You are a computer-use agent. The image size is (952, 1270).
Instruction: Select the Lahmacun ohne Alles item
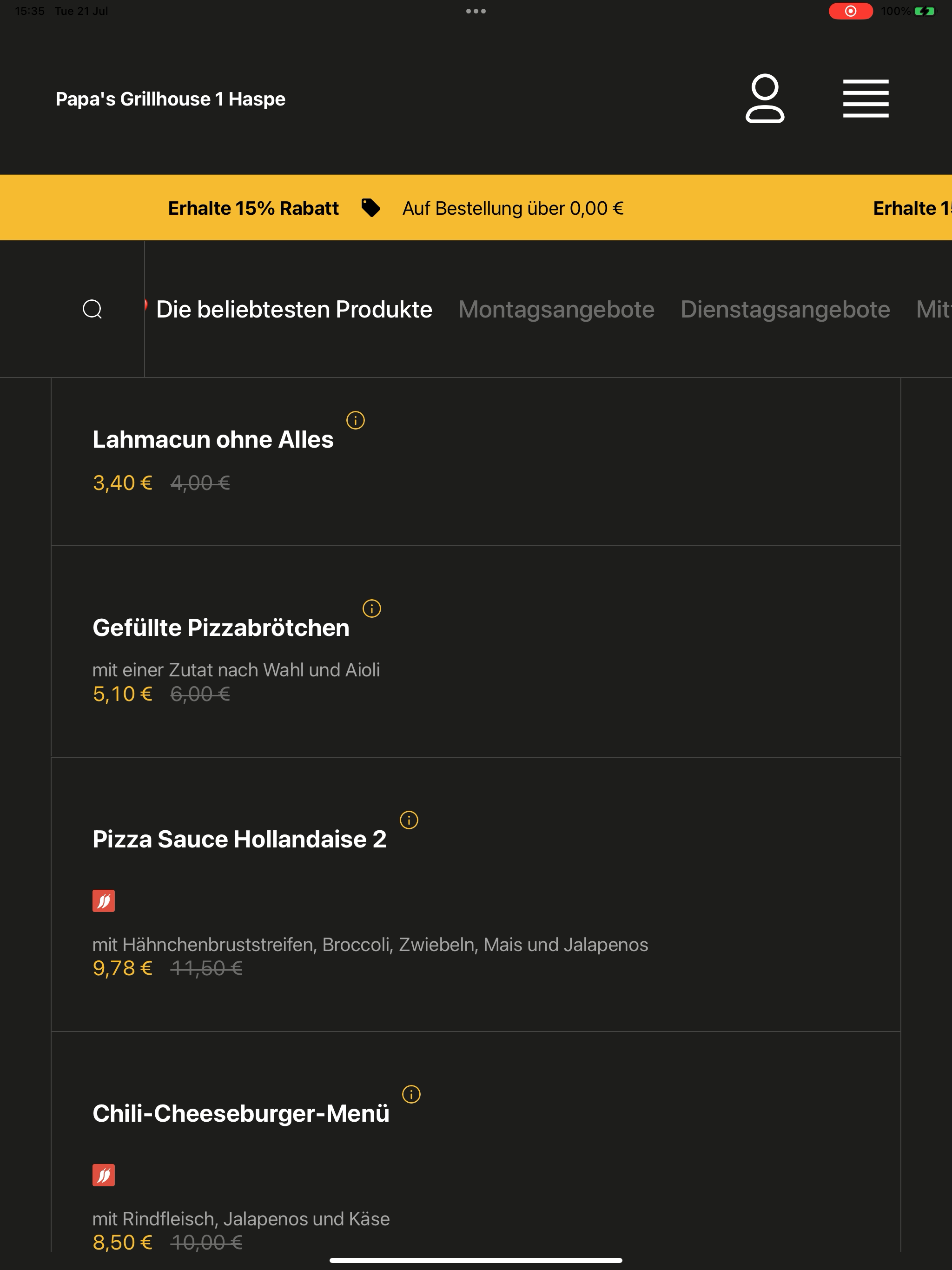[x=476, y=462]
